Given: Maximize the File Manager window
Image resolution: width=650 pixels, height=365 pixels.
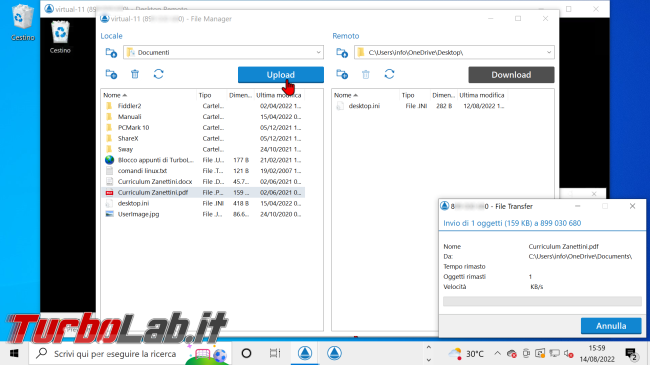Looking at the screenshot, I should (x=518, y=19).
